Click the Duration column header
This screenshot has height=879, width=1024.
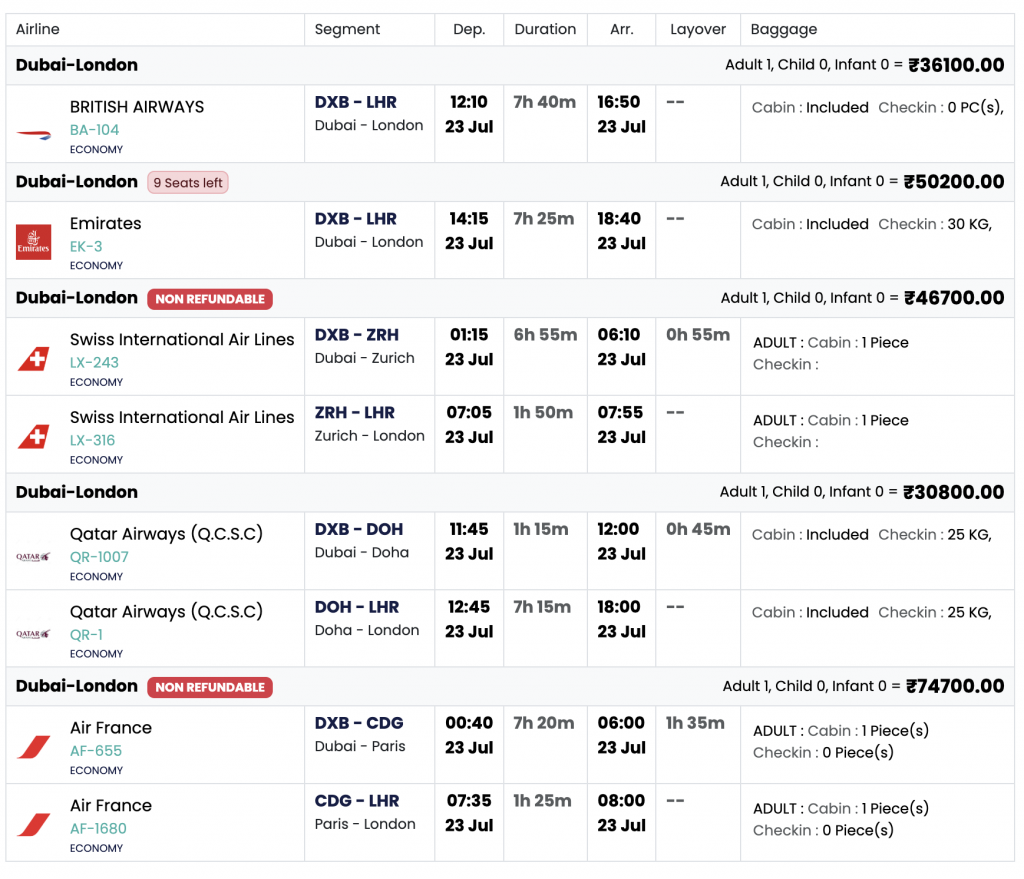coord(545,29)
